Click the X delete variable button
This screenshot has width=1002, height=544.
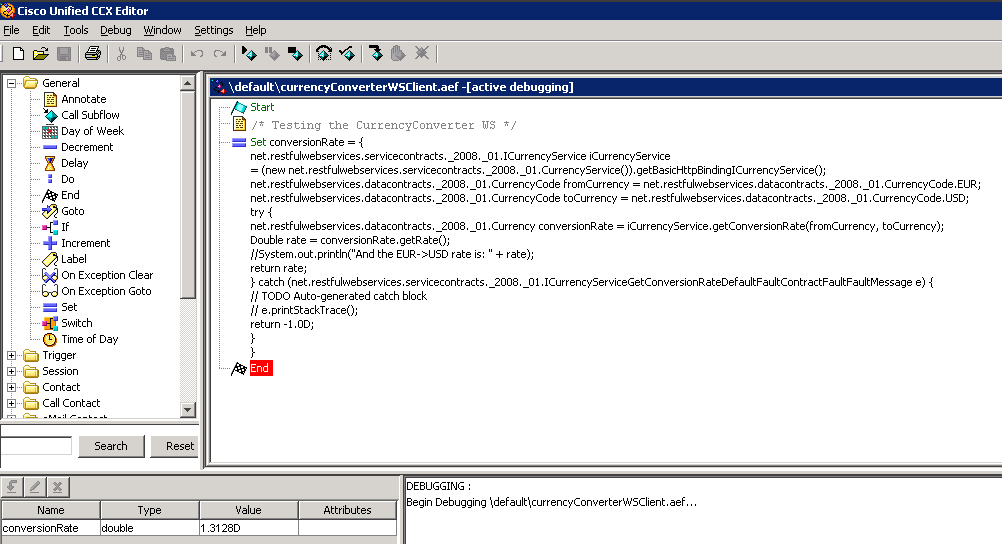(58, 487)
